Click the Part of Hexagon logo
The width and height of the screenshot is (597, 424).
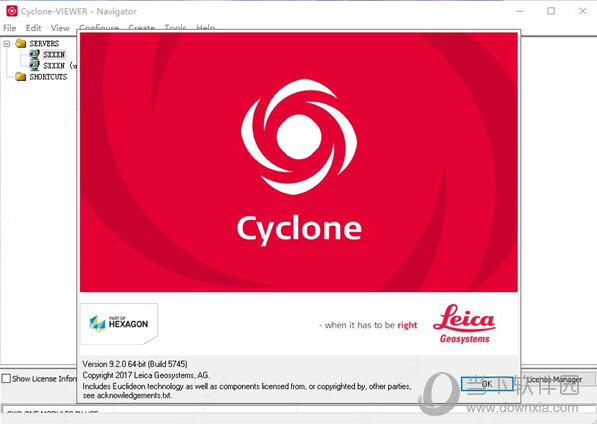coord(119,324)
